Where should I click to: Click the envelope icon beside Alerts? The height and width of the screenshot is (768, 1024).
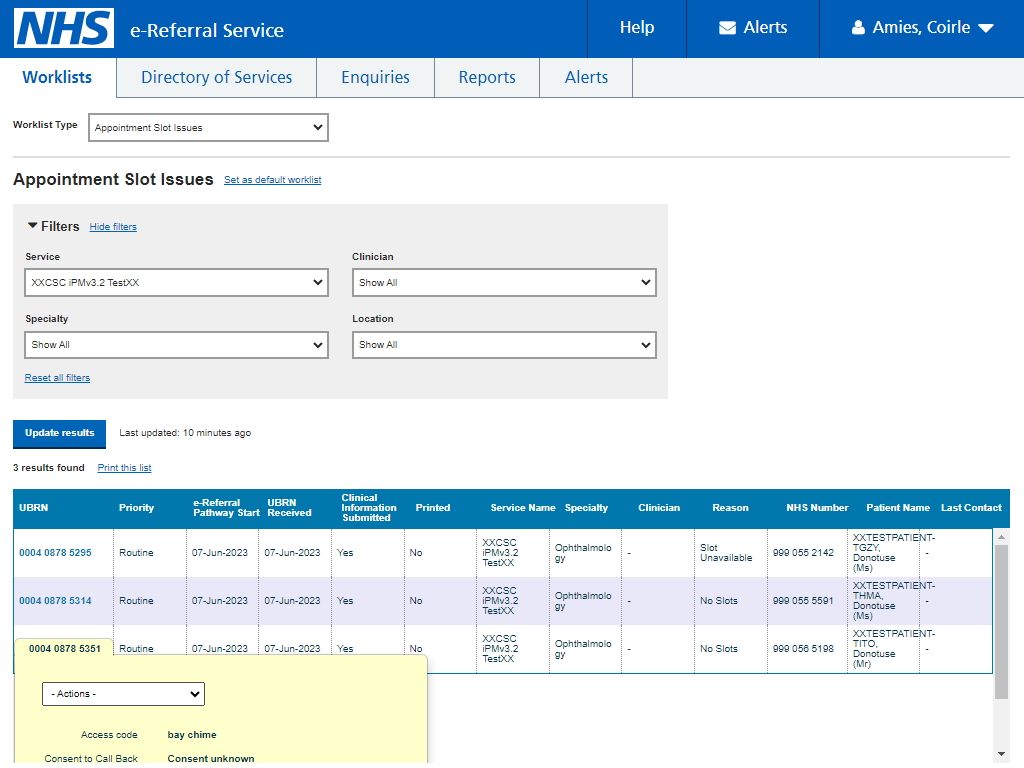point(727,27)
